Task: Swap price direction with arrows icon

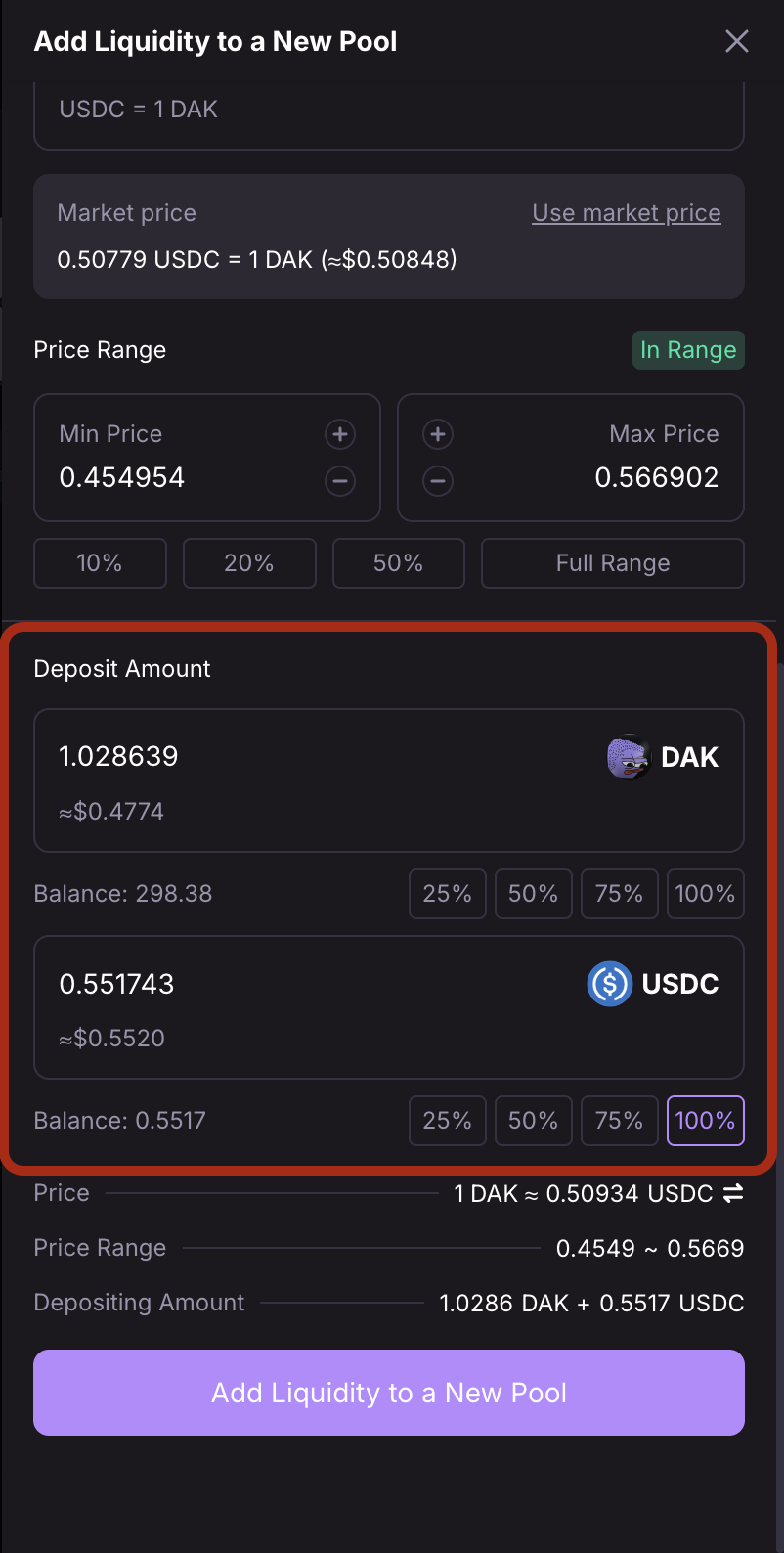Action: (x=732, y=1193)
